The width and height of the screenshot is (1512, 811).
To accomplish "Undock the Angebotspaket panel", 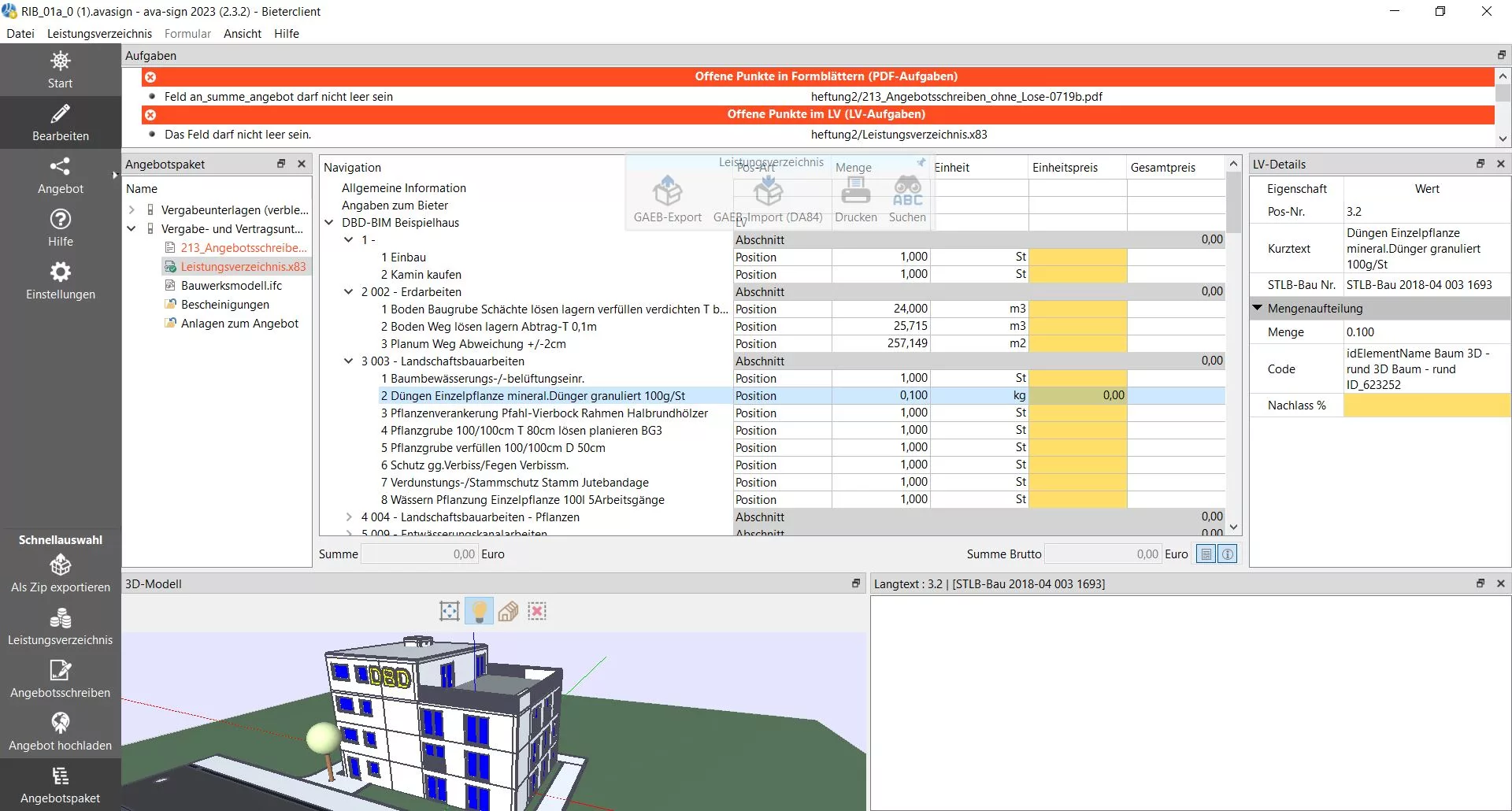I will point(281,164).
